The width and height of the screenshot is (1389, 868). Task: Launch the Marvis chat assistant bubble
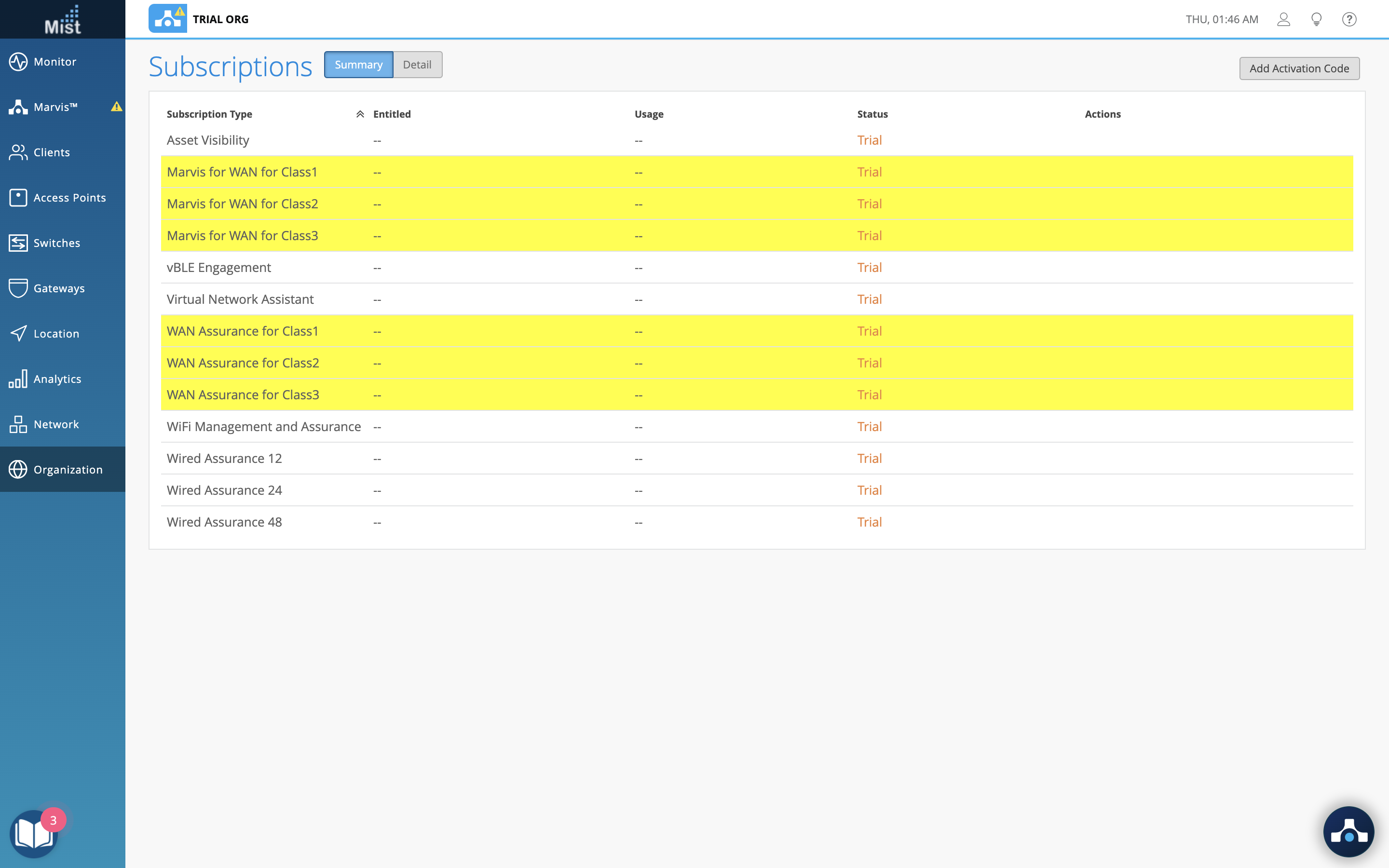click(x=1348, y=832)
